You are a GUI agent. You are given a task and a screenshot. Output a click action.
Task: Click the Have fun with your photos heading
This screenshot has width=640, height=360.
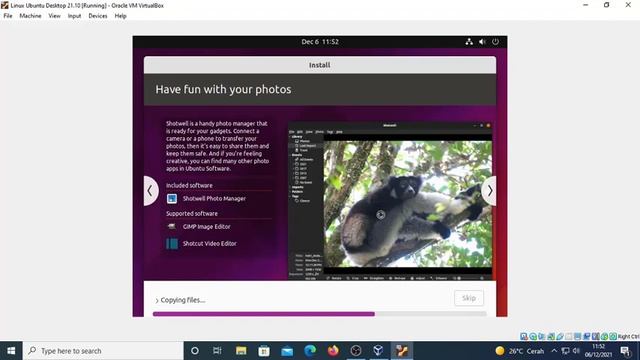pos(223,89)
